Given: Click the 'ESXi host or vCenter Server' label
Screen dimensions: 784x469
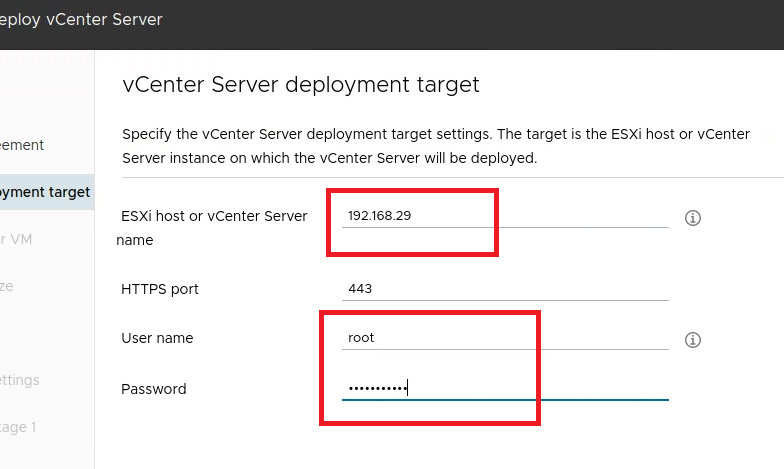Looking at the screenshot, I should [x=214, y=216].
